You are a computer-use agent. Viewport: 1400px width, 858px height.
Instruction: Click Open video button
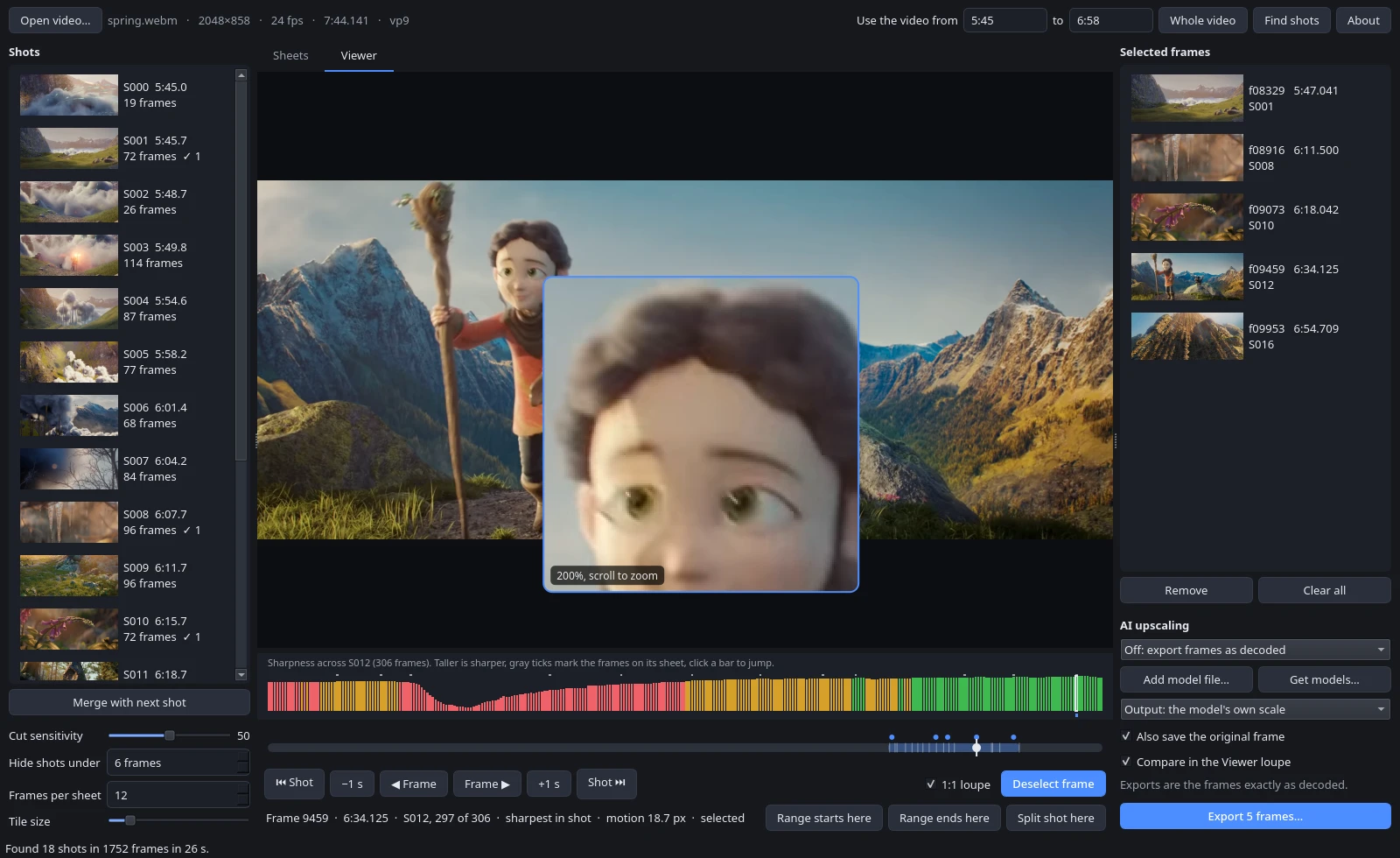pyautogui.click(x=55, y=20)
